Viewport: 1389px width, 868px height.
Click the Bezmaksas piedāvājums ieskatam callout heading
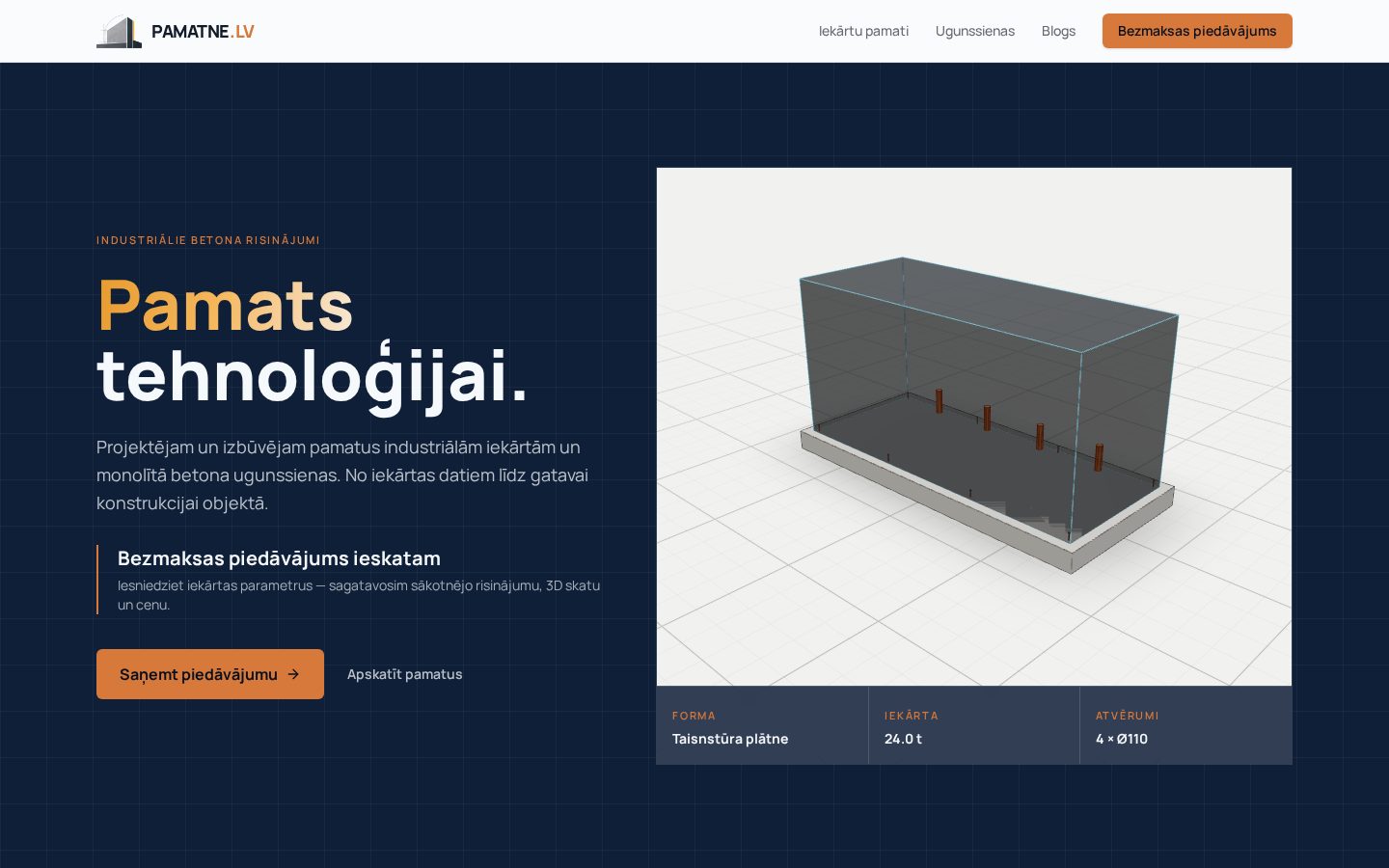tap(279, 558)
